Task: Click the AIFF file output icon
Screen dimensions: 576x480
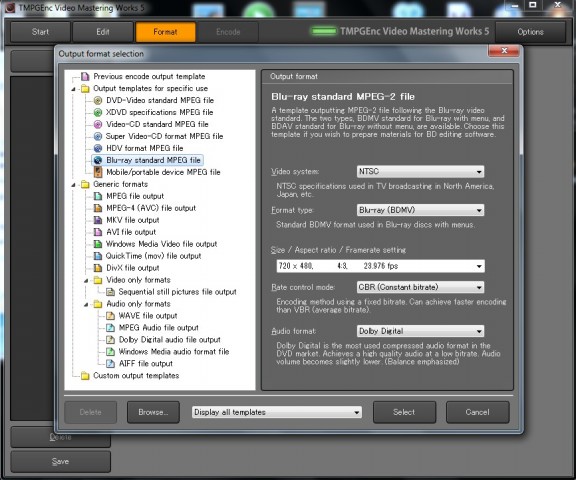Action: (110, 364)
